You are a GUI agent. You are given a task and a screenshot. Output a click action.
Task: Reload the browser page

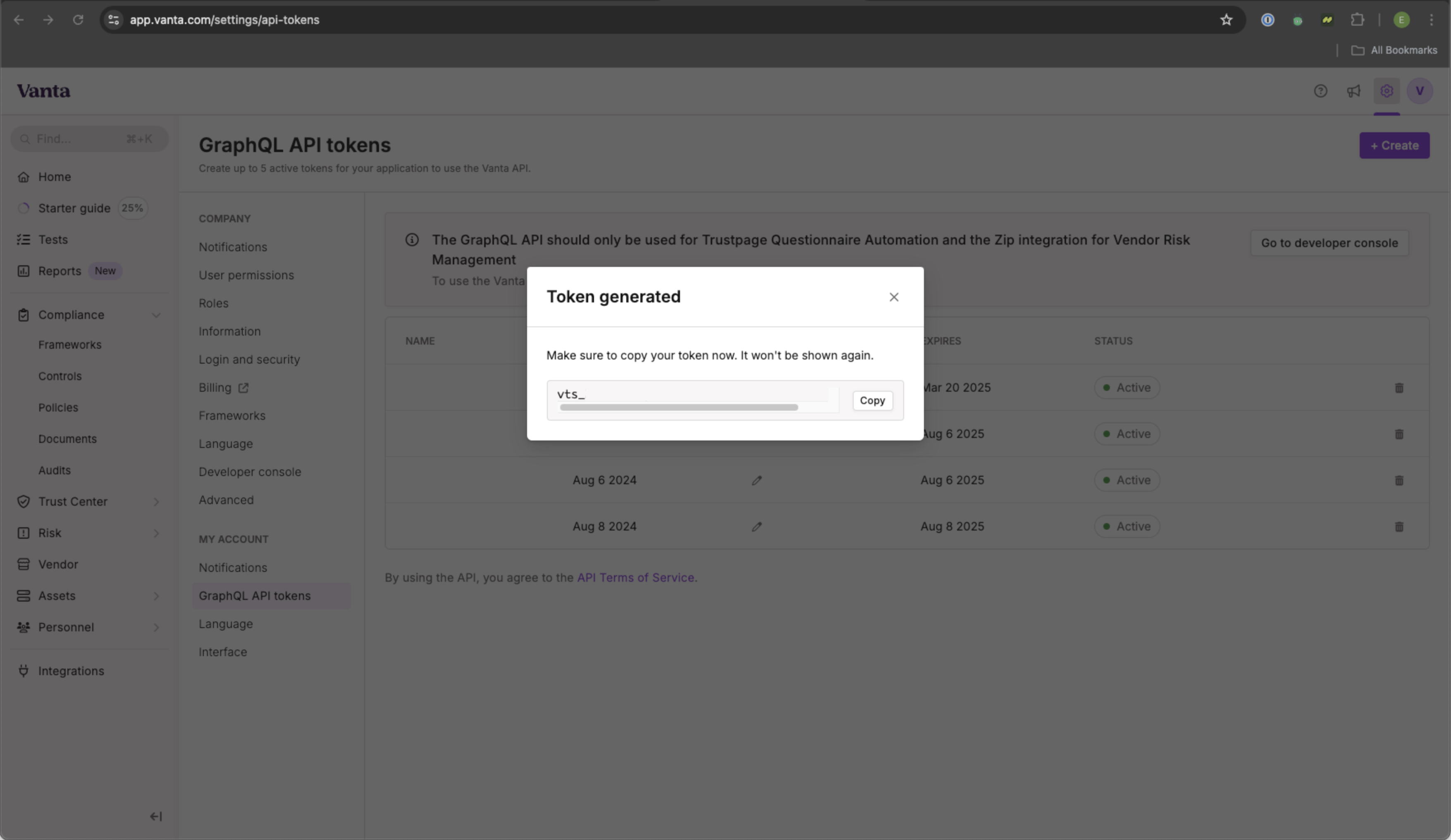point(78,20)
